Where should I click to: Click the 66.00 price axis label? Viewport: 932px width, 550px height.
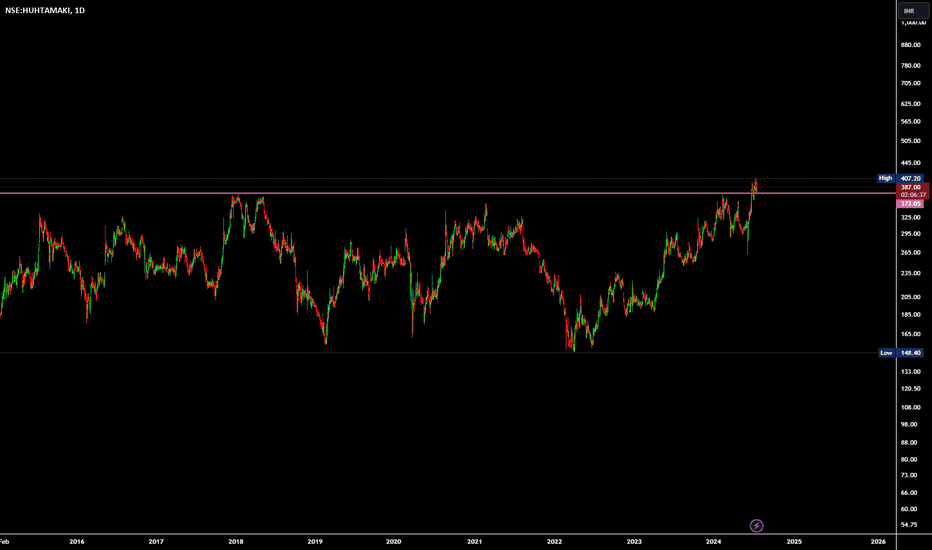909,492
